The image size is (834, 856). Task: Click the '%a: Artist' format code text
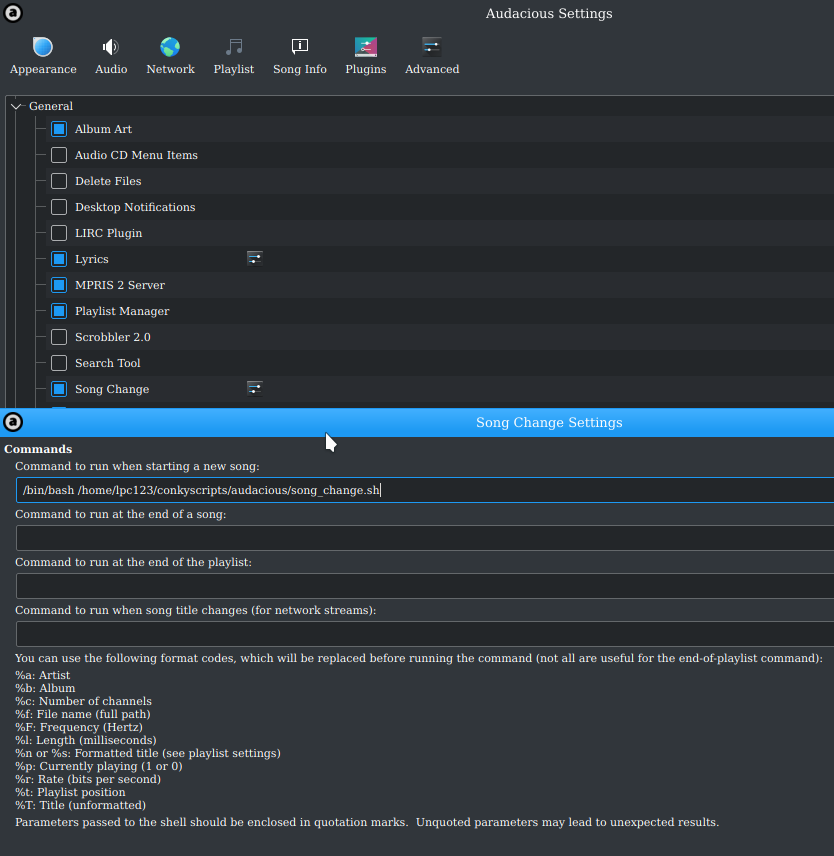[x=43, y=675]
